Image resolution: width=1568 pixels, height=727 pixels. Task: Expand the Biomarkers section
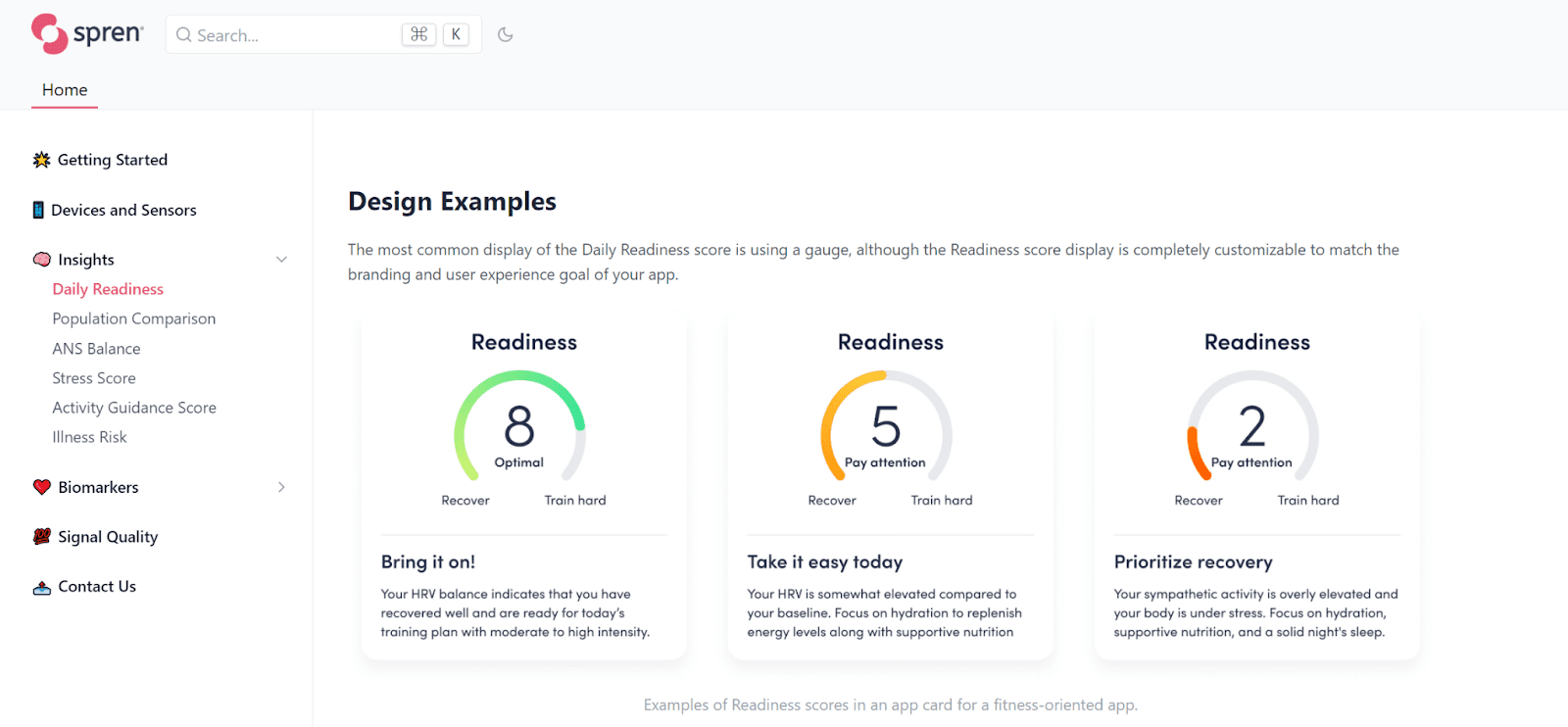pyautogui.click(x=281, y=486)
